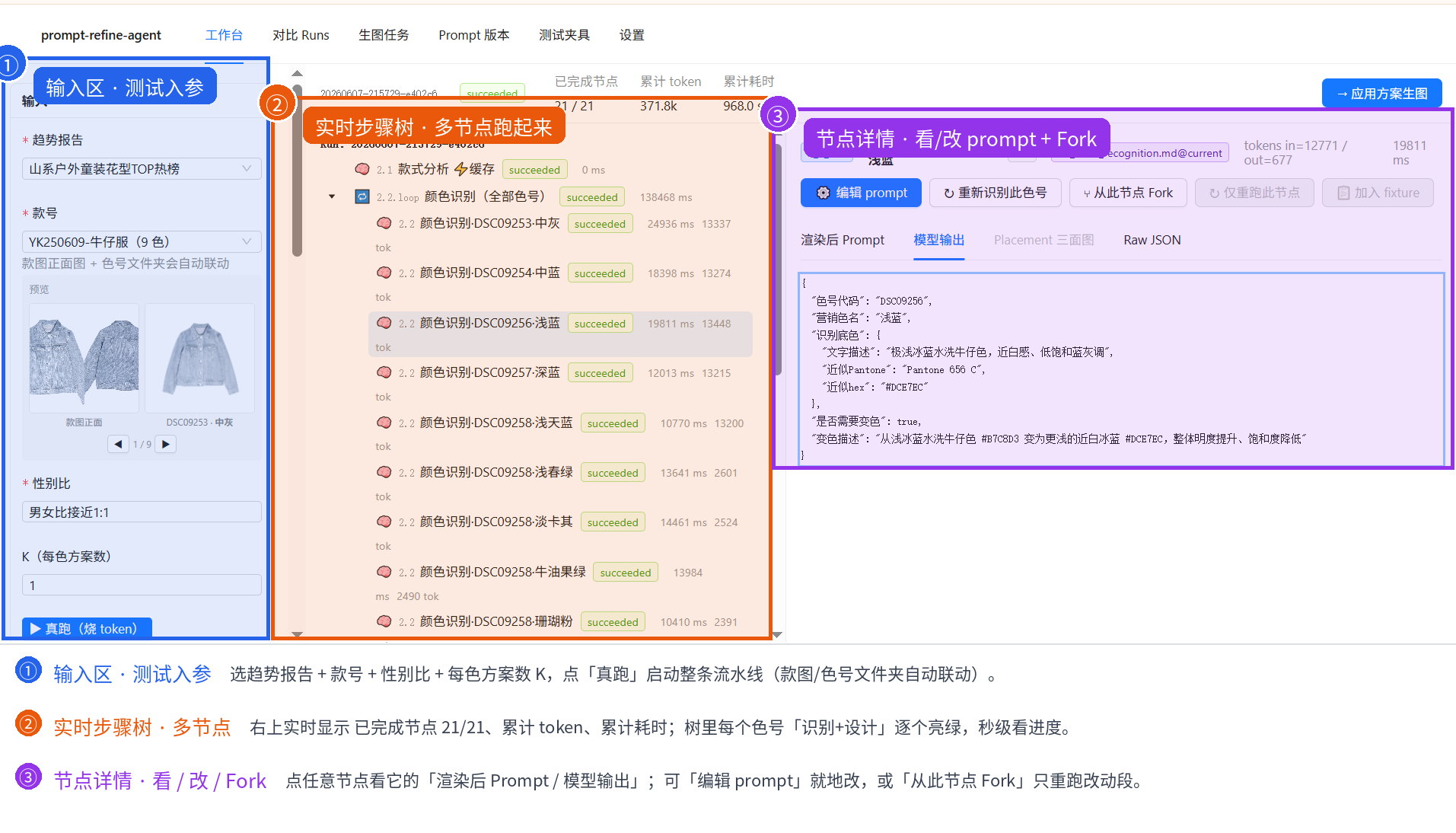Open the 设置 tab
Screen dimensions: 1456x833
(x=632, y=35)
